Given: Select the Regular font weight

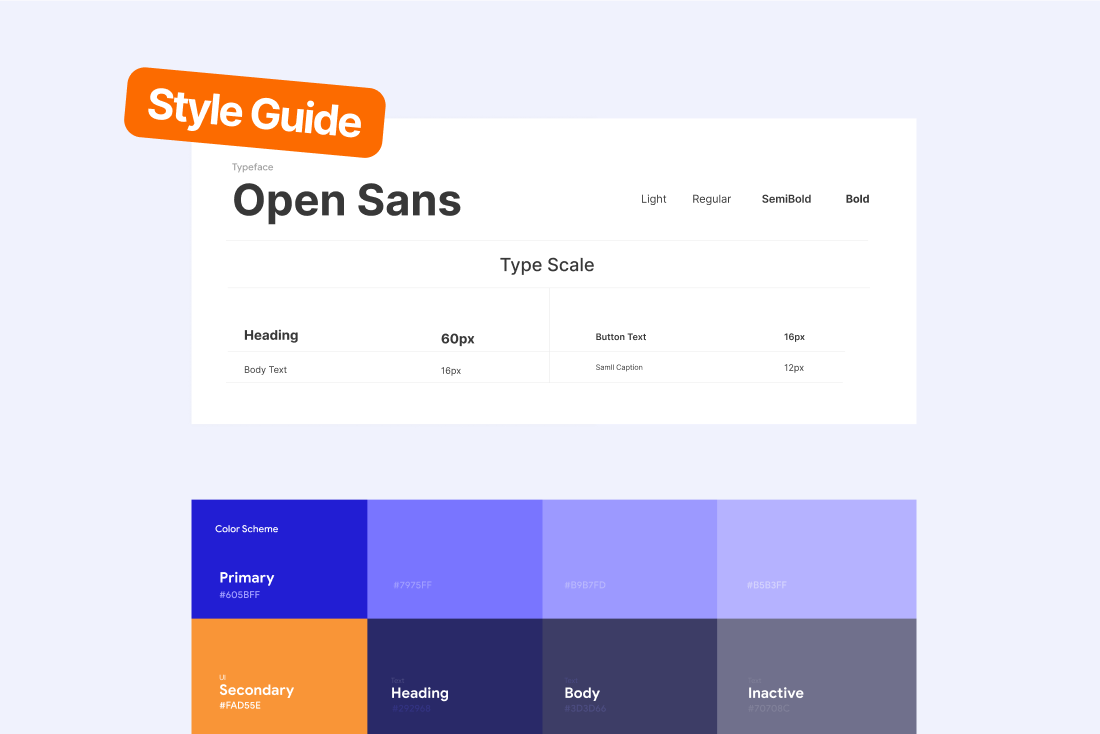Looking at the screenshot, I should point(711,199).
